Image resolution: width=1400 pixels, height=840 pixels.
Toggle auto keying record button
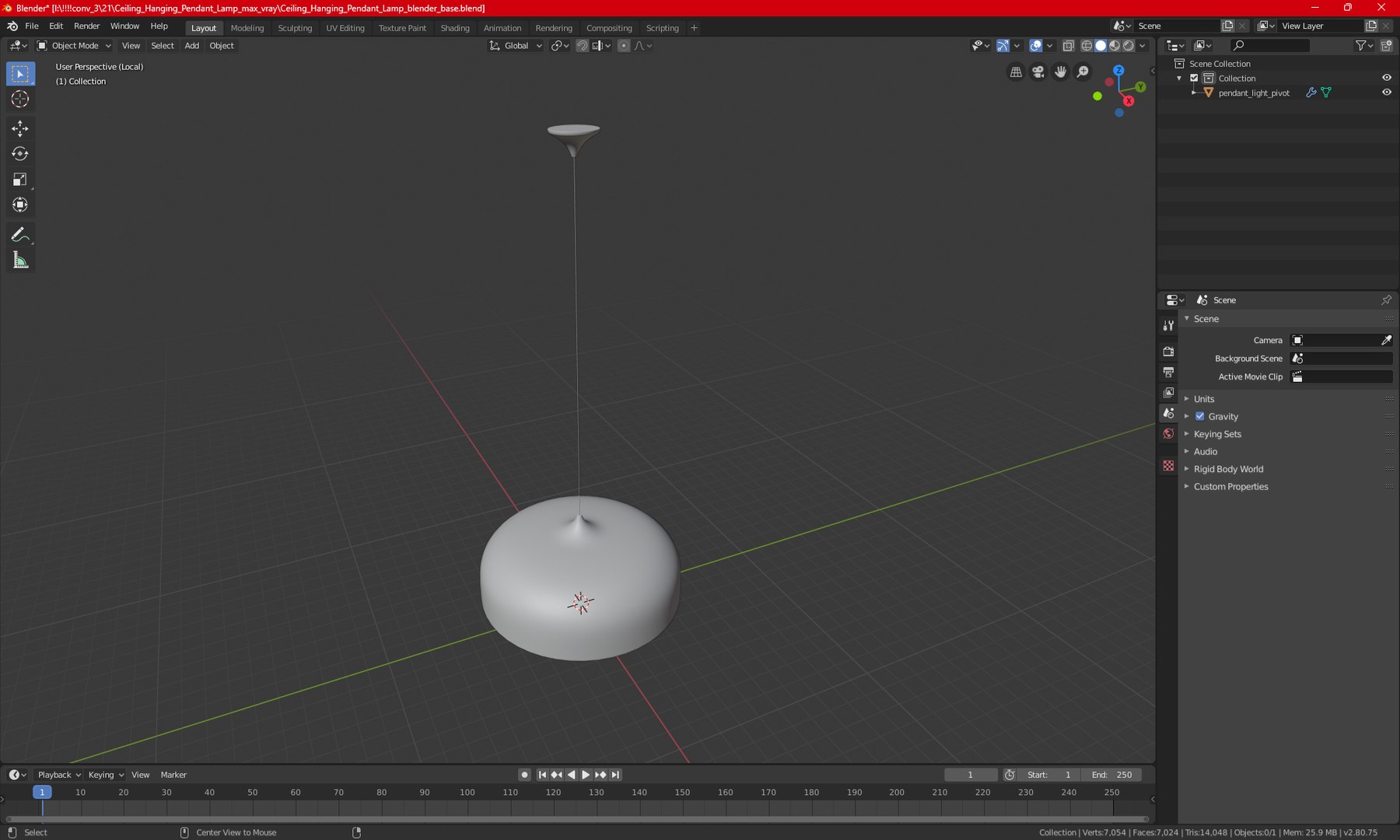click(524, 775)
